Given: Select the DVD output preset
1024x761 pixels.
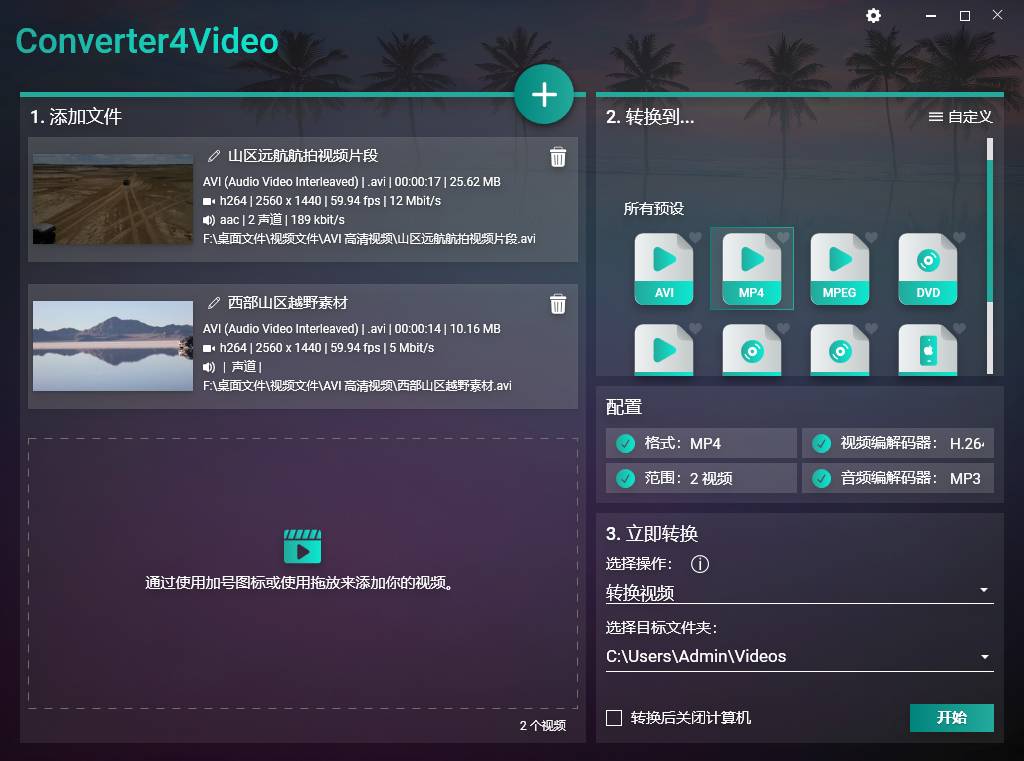Looking at the screenshot, I should [927, 267].
